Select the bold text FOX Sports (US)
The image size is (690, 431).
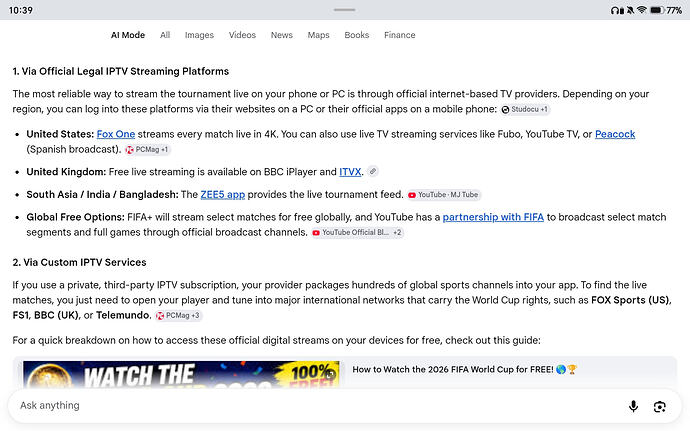631,300
